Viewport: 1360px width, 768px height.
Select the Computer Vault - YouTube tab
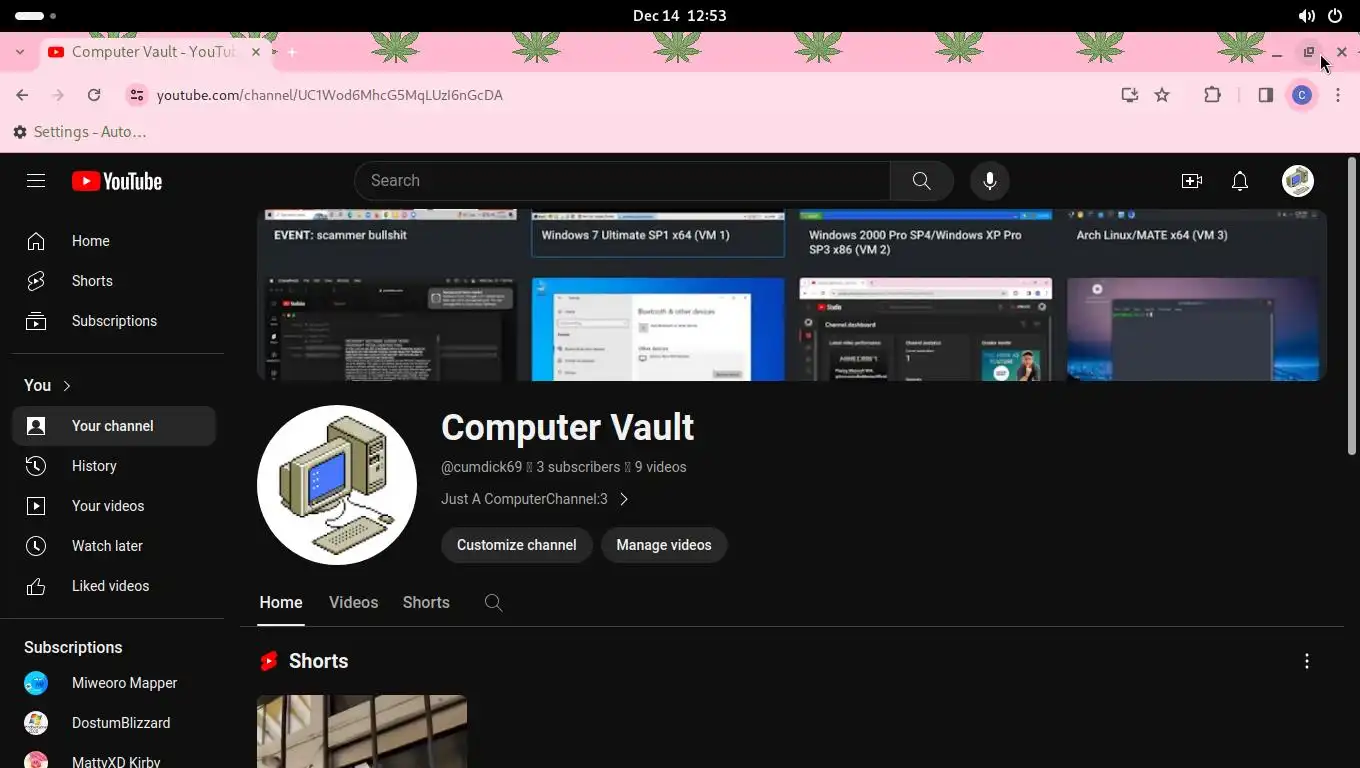(155, 52)
